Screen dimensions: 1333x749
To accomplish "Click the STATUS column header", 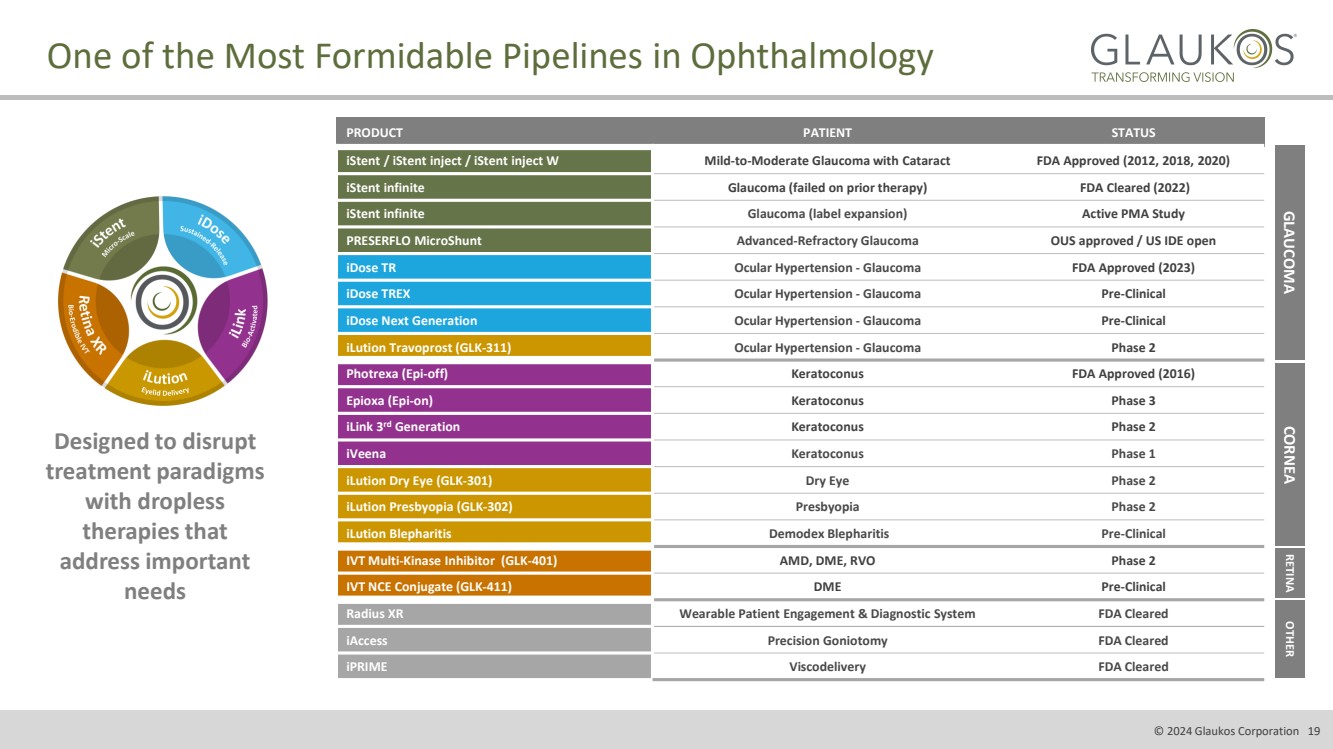I will click(1132, 132).
